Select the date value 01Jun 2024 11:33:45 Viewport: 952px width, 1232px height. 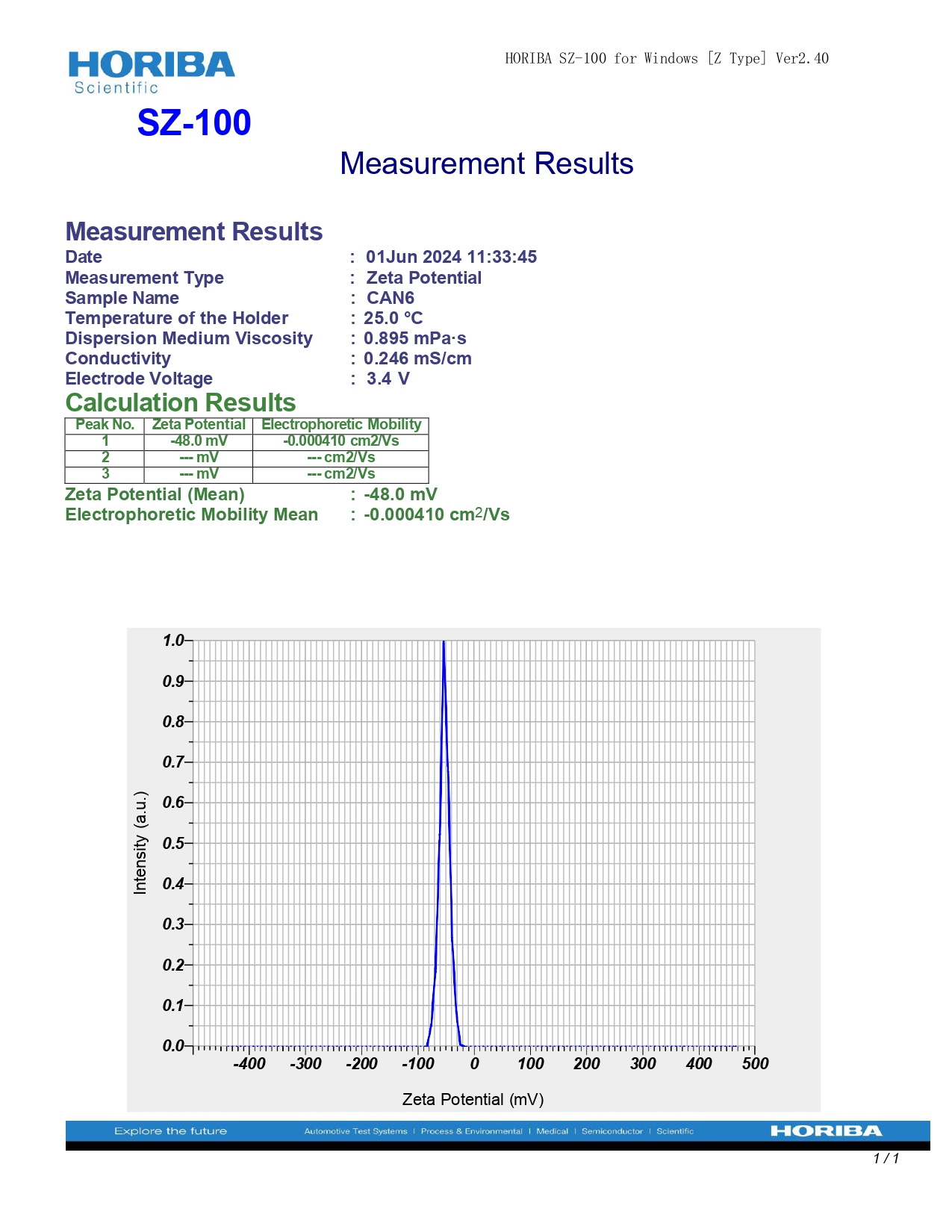pyautogui.click(x=451, y=257)
